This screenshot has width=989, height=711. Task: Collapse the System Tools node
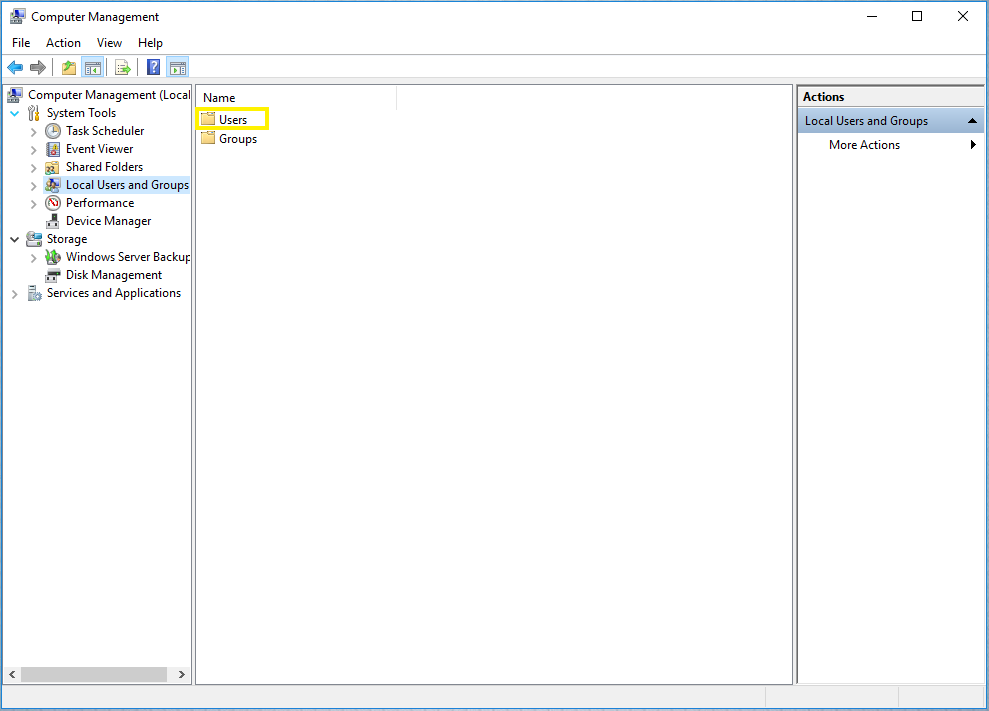[x=15, y=114]
